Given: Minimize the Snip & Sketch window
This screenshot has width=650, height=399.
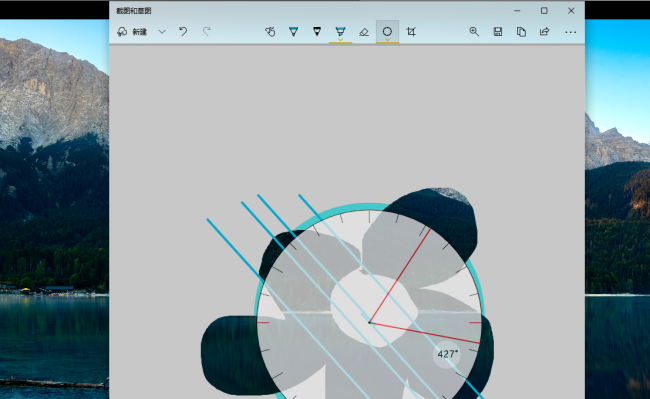Looking at the screenshot, I should tap(517, 11).
